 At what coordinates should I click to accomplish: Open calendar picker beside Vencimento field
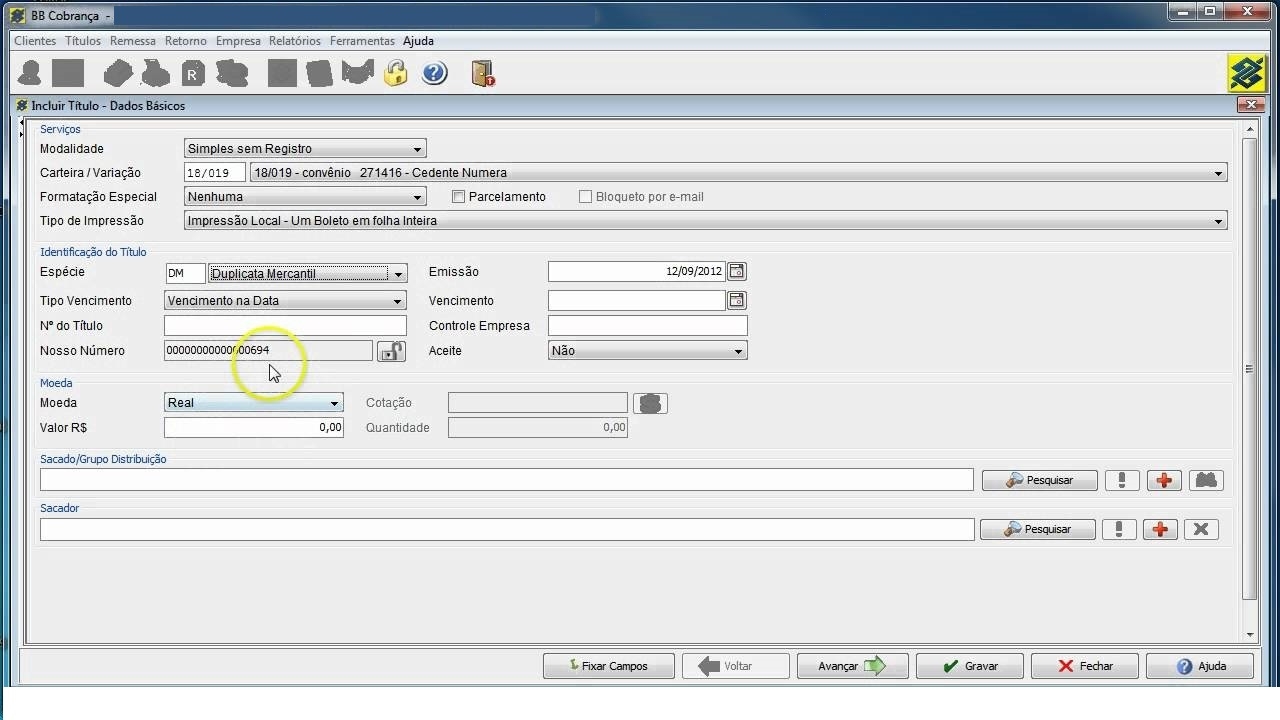(x=737, y=300)
